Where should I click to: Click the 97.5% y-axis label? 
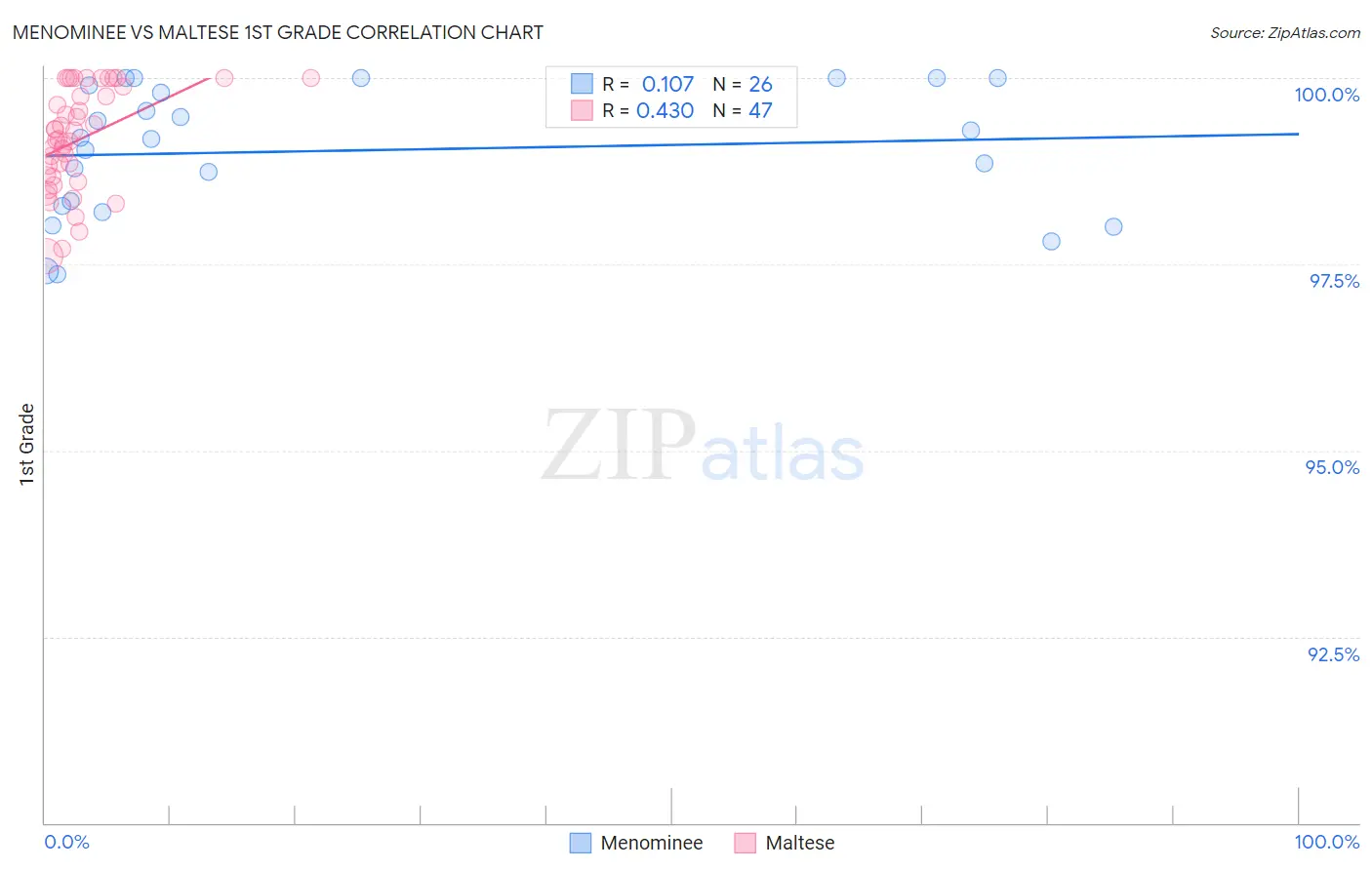click(1334, 281)
